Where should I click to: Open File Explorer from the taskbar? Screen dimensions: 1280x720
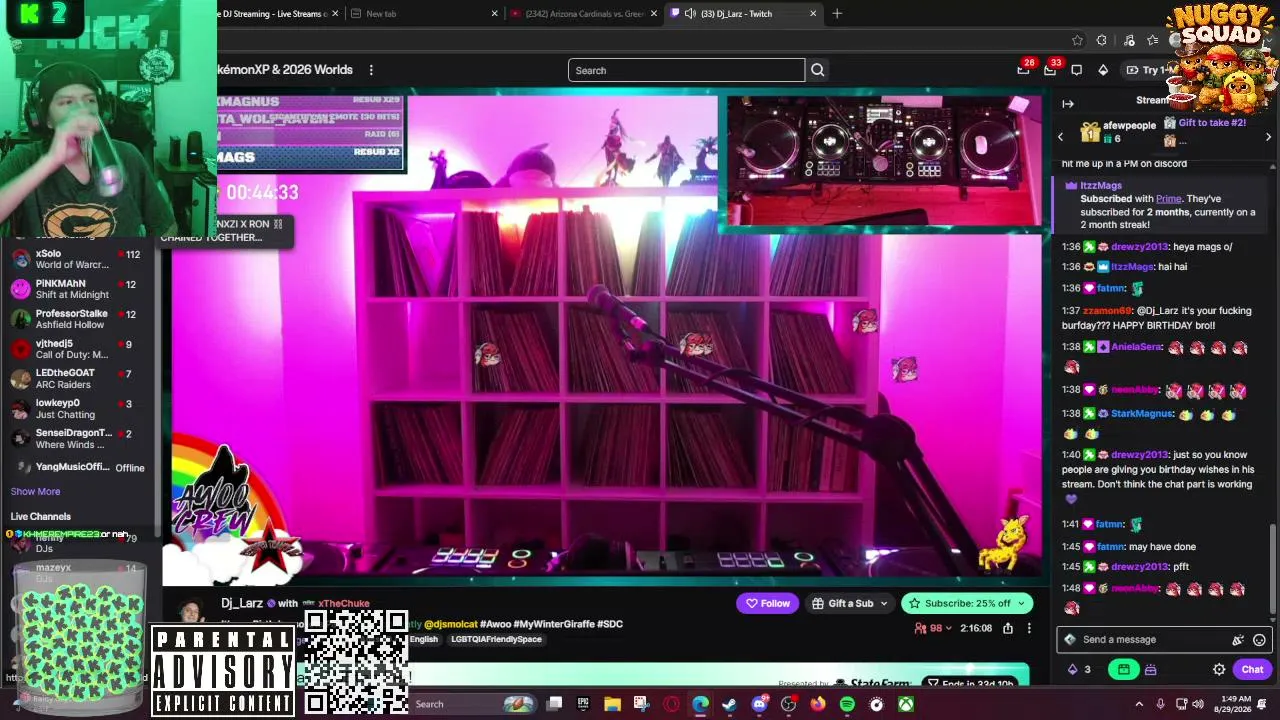click(x=612, y=704)
